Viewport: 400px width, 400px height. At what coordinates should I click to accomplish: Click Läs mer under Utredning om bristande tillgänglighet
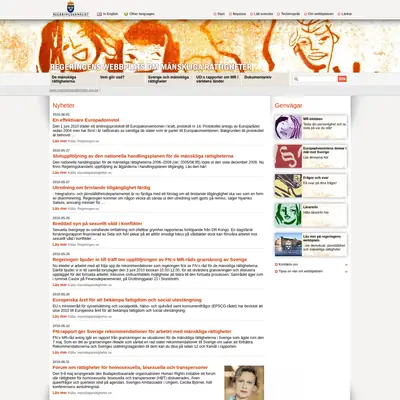(x=60, y=209)
